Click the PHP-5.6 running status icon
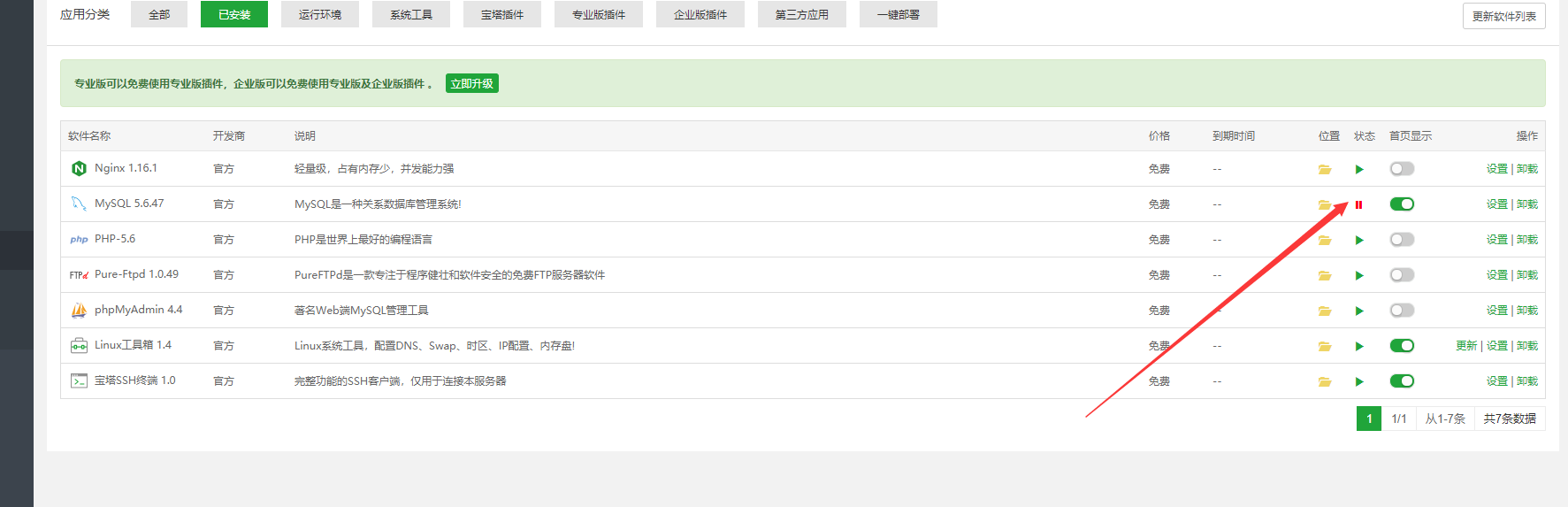Image resolution: width=1568 pixels, height=507 pixels. coord(1359,240)
